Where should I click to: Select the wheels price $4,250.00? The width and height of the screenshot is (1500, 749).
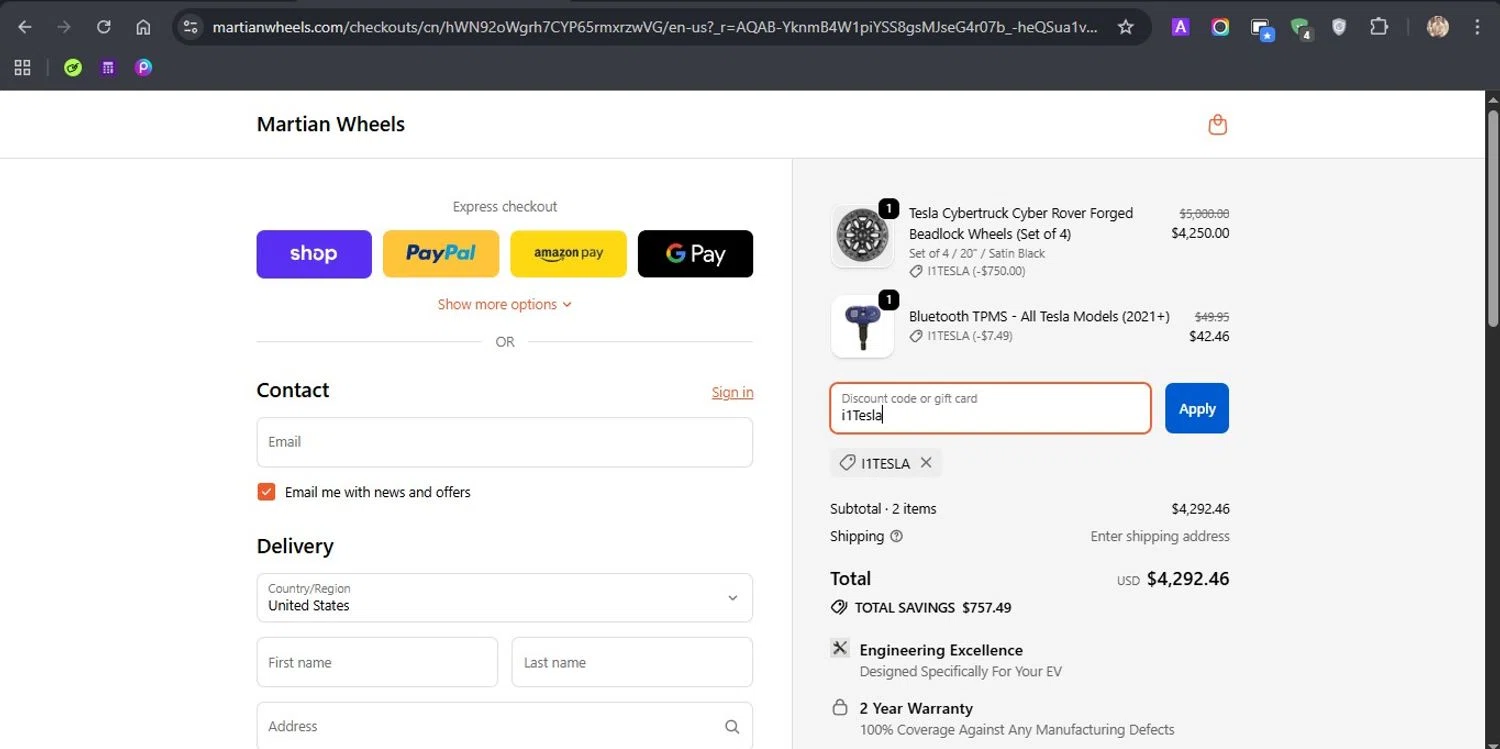pyautogui.click(x=1200, y=233)
